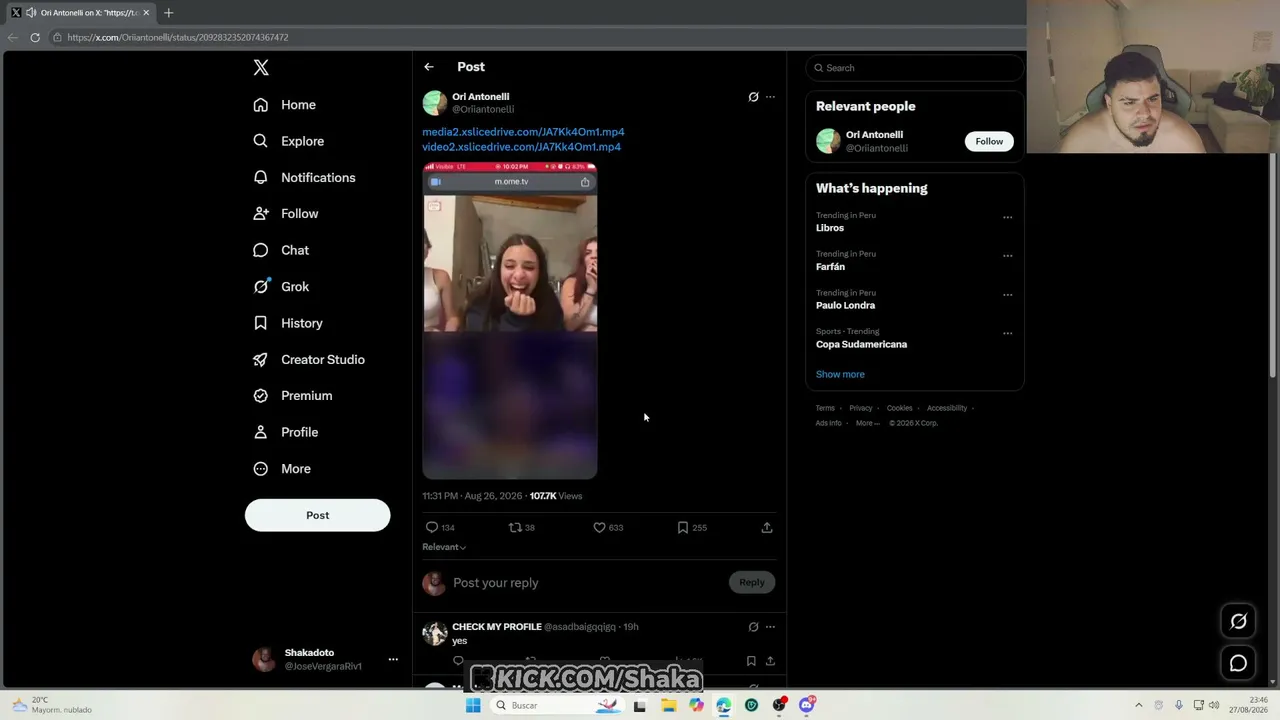The width and height of the screenshot is (1280, 720).
Task: Open a new browser tab
Action: [168, 13]
